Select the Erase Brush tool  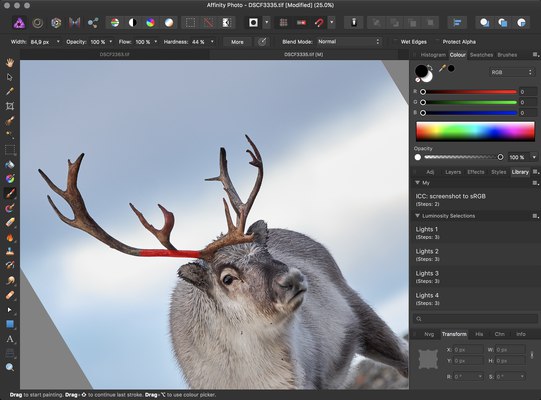pos(10,222)
